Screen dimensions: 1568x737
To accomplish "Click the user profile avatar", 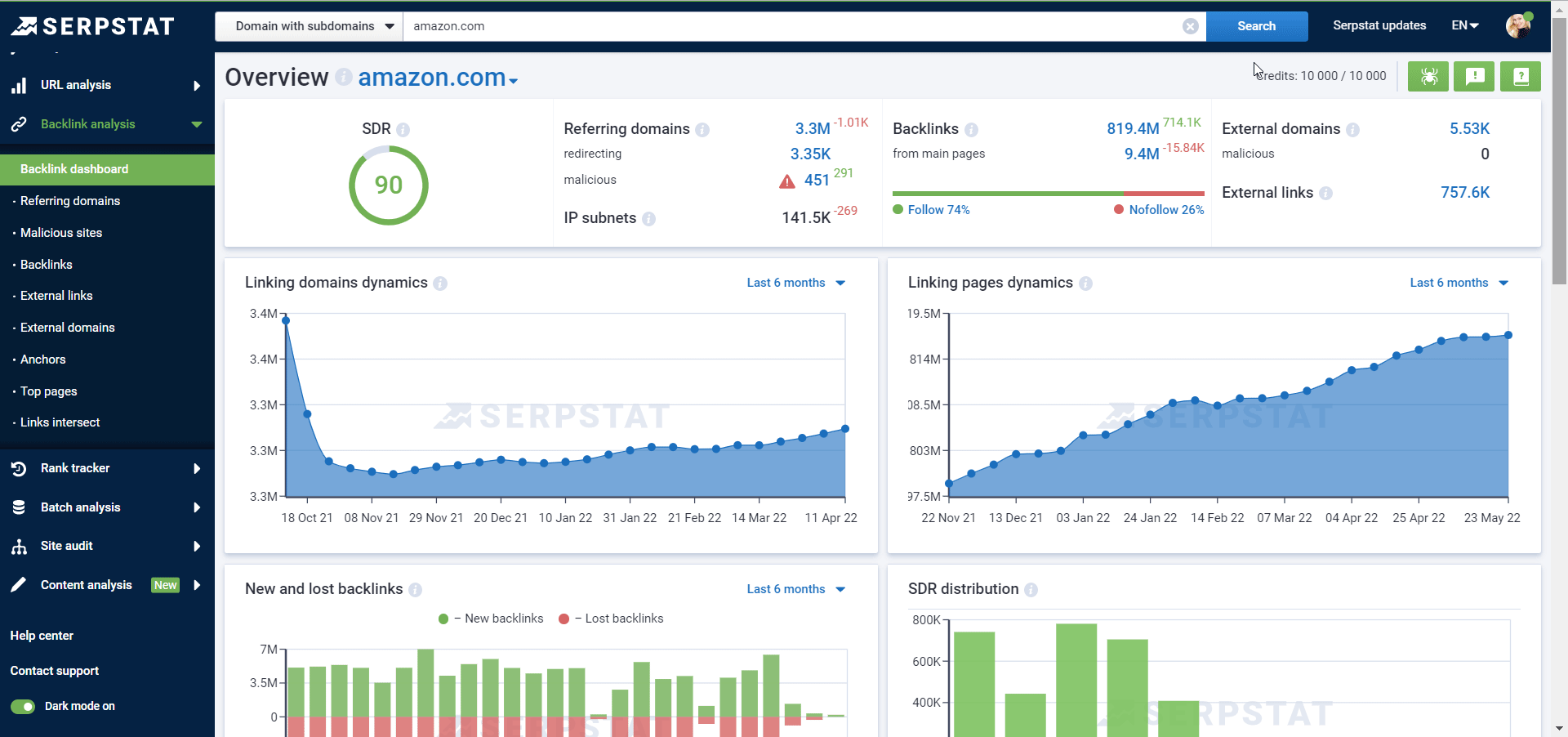I will point(1518,25).
